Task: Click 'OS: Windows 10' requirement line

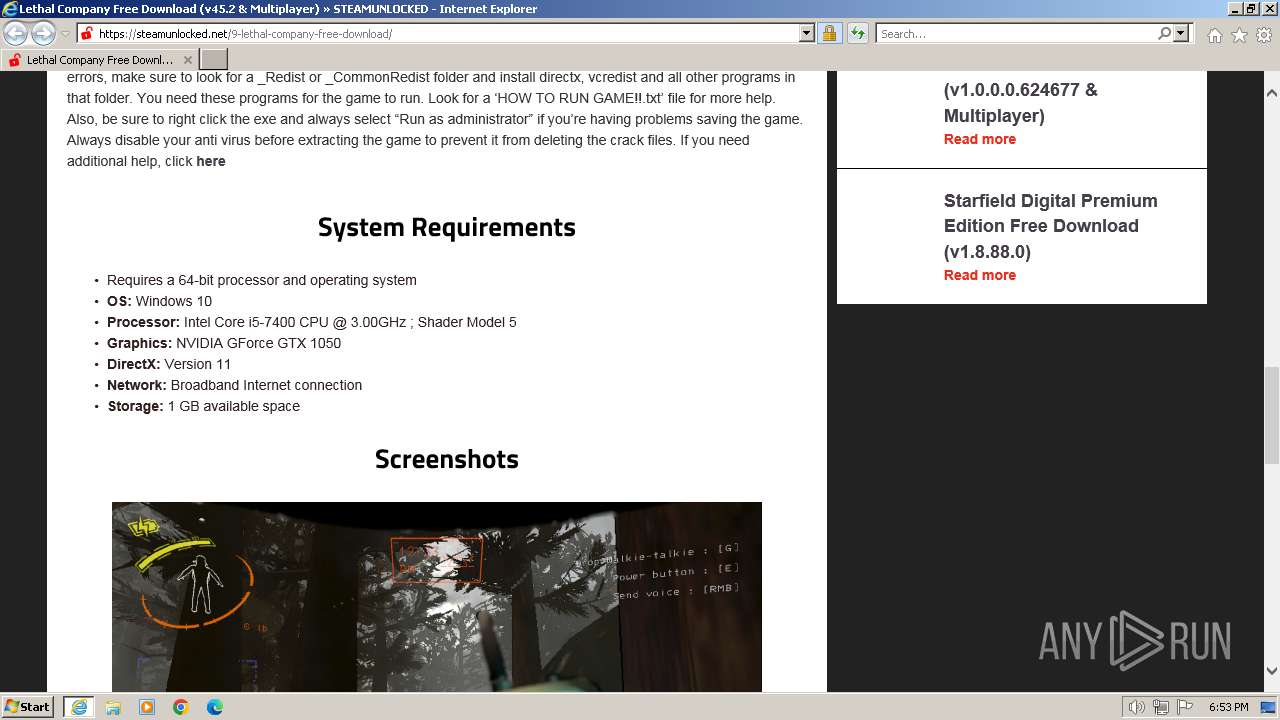Action: click(159, 301)
